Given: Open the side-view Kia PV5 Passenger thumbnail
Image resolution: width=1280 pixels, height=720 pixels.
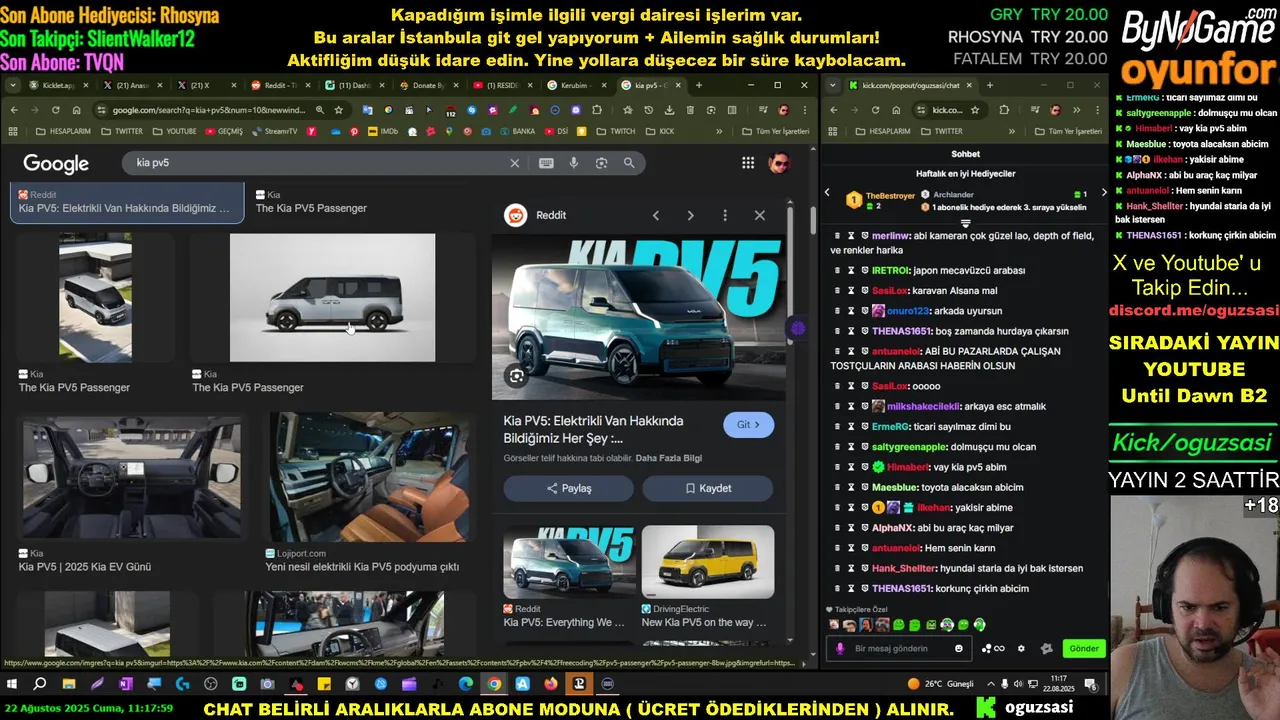Looking at the screenshot, I should (x=332, y=298).
